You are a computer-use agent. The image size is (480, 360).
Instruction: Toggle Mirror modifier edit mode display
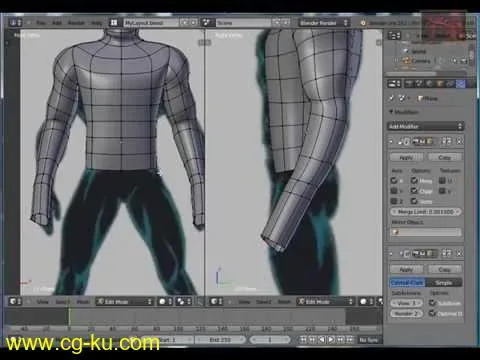click(430, 141)
